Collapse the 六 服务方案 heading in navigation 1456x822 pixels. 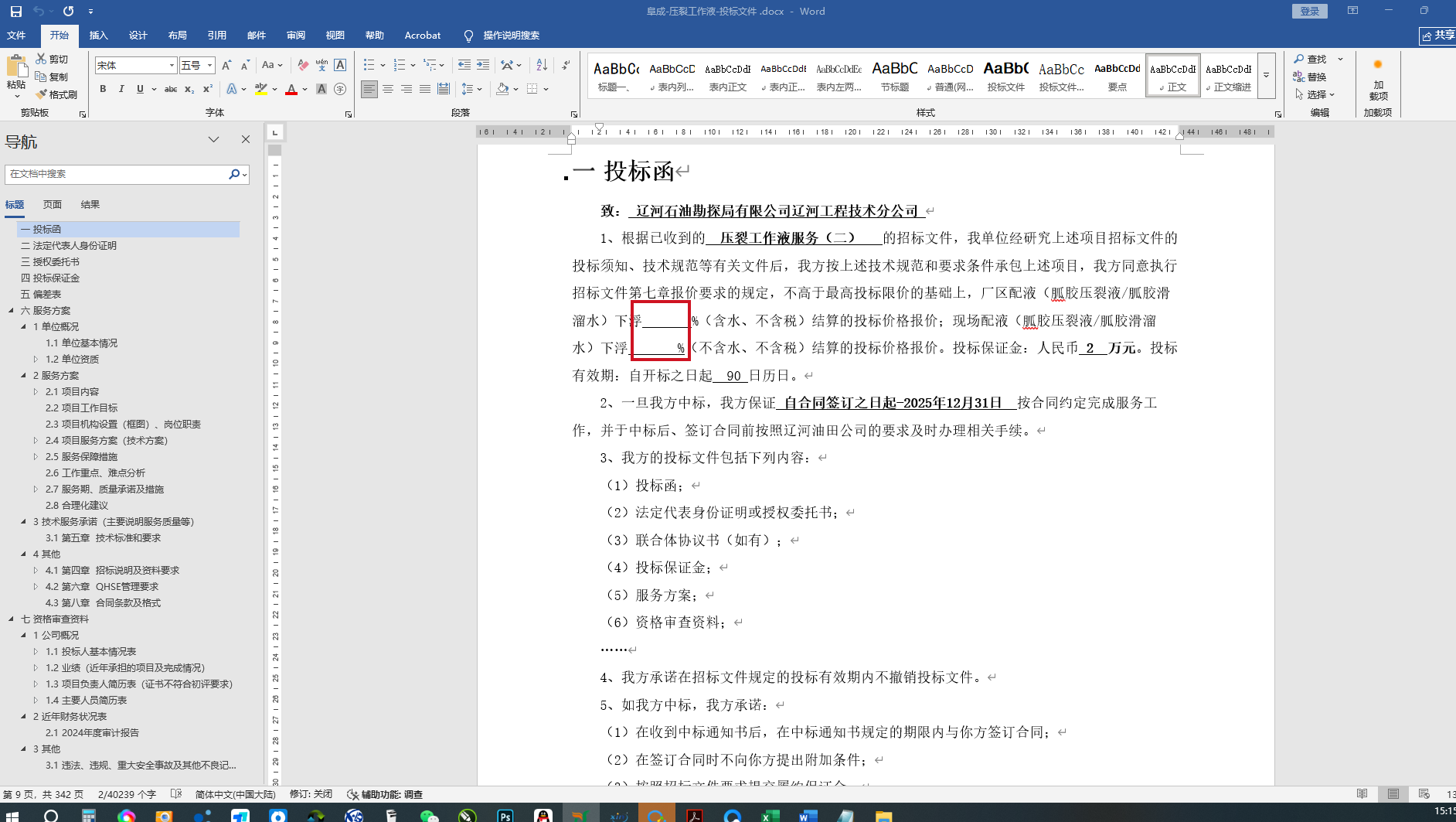point(11,311)
